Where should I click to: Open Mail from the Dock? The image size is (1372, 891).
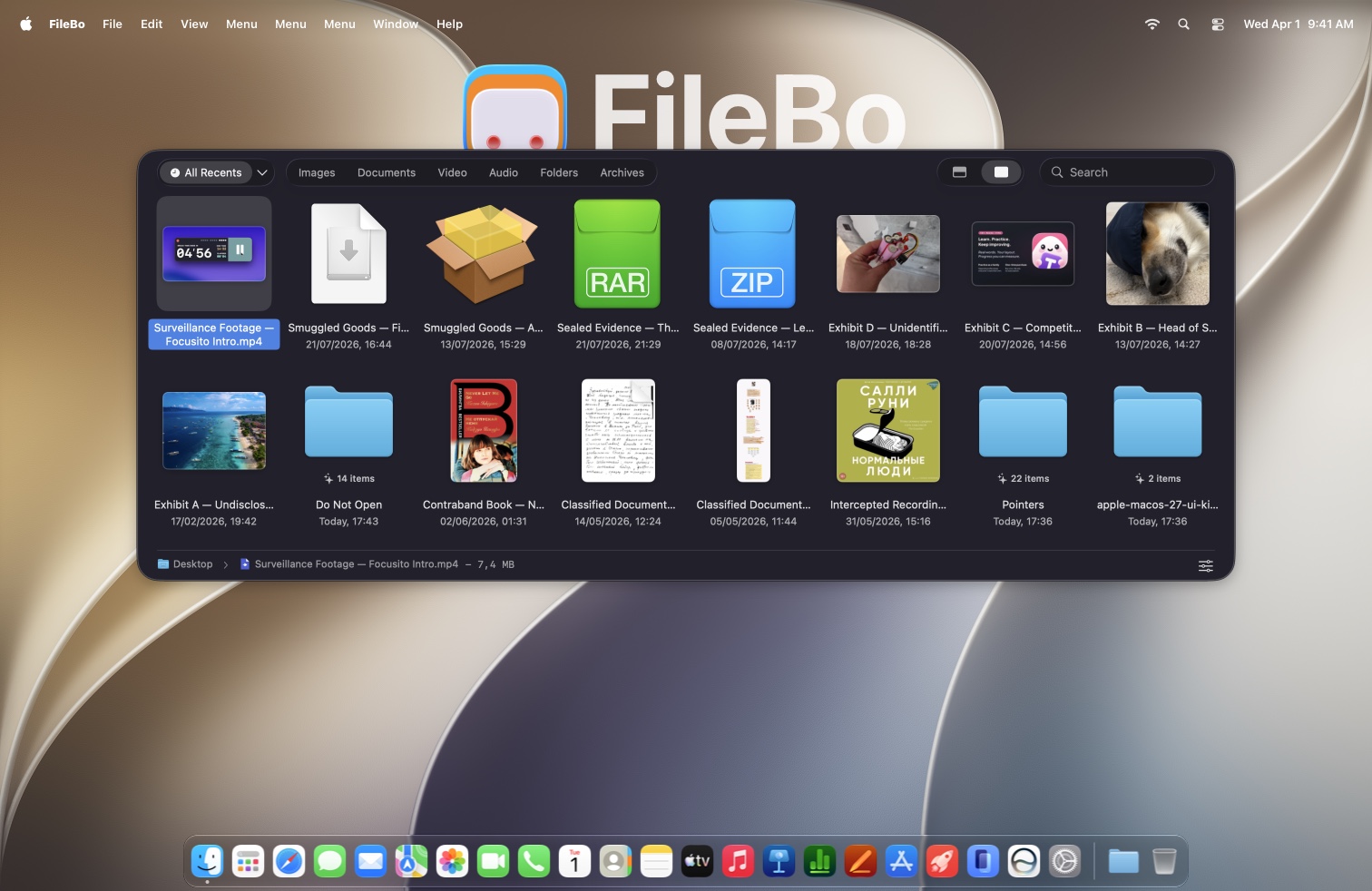pos(370,861)
